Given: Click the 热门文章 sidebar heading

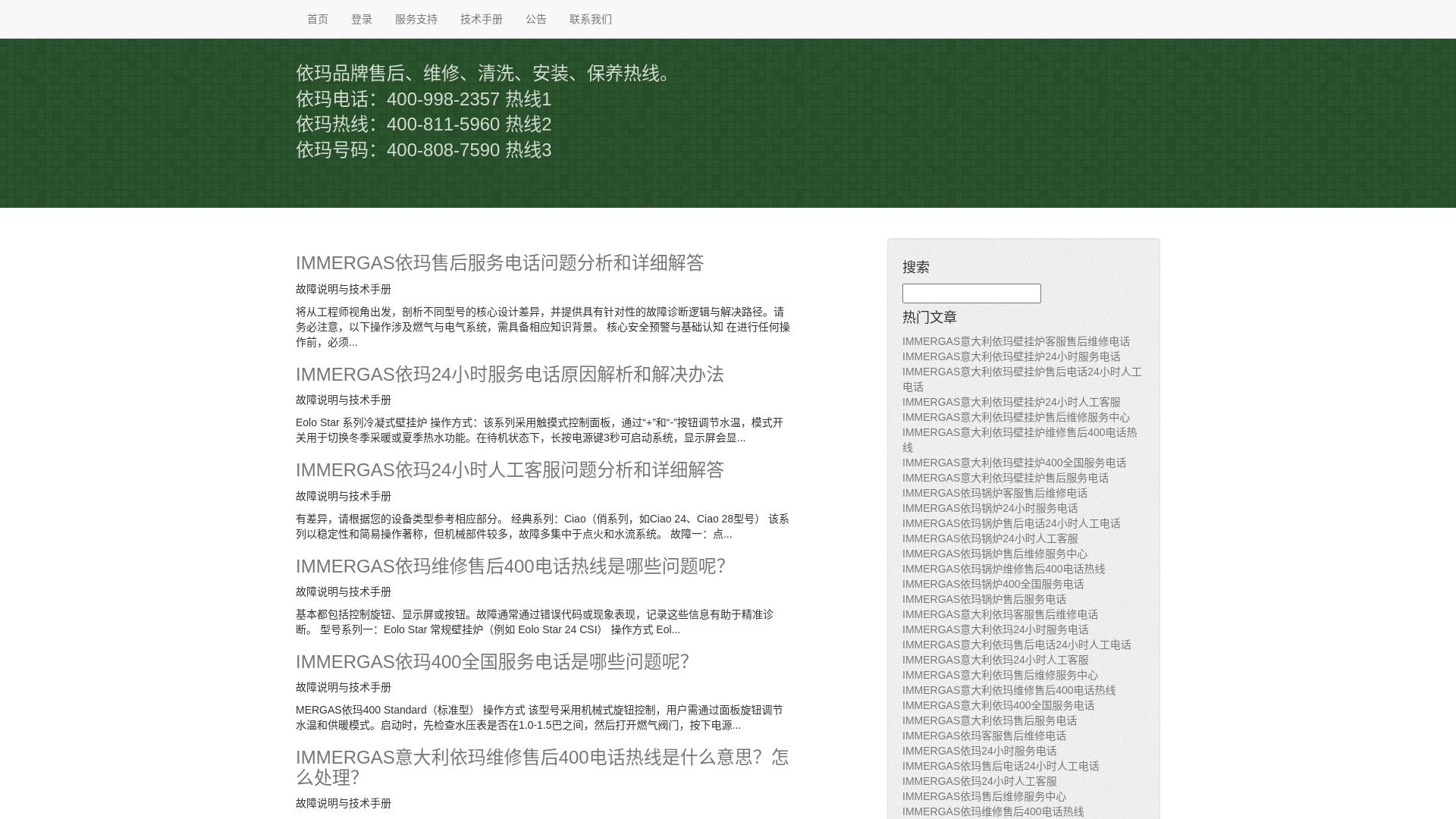Looking at the screenshot, I should 930,317.
